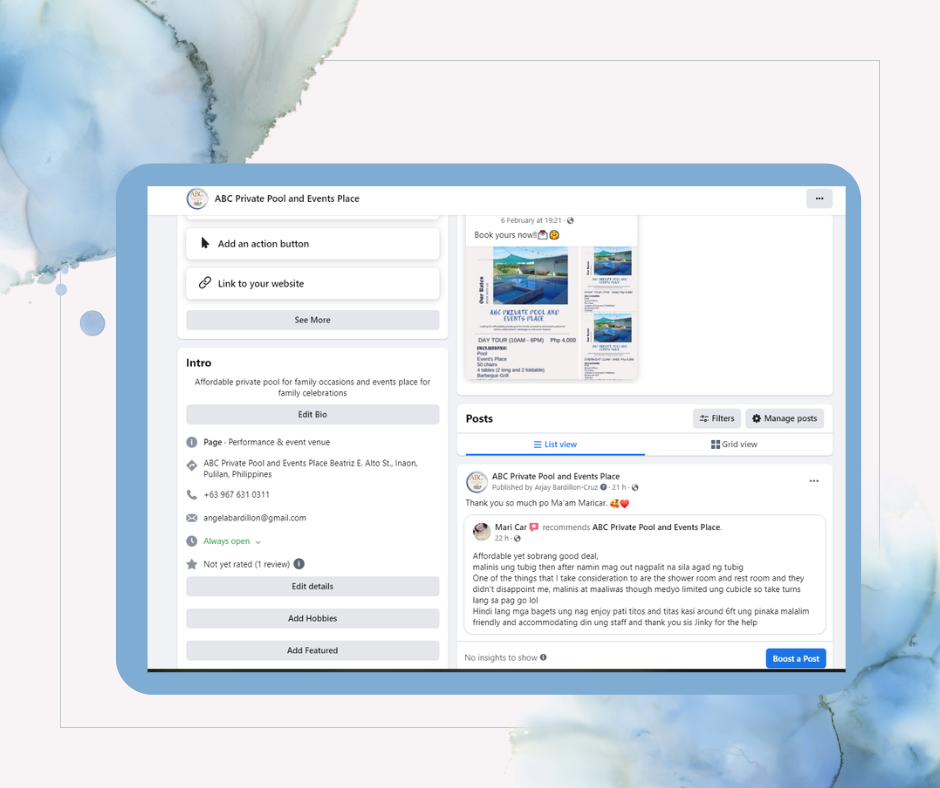Screen dimensions: 940x788
Task: Click the location pin icon by the address
Action: [x=192, y=465]
